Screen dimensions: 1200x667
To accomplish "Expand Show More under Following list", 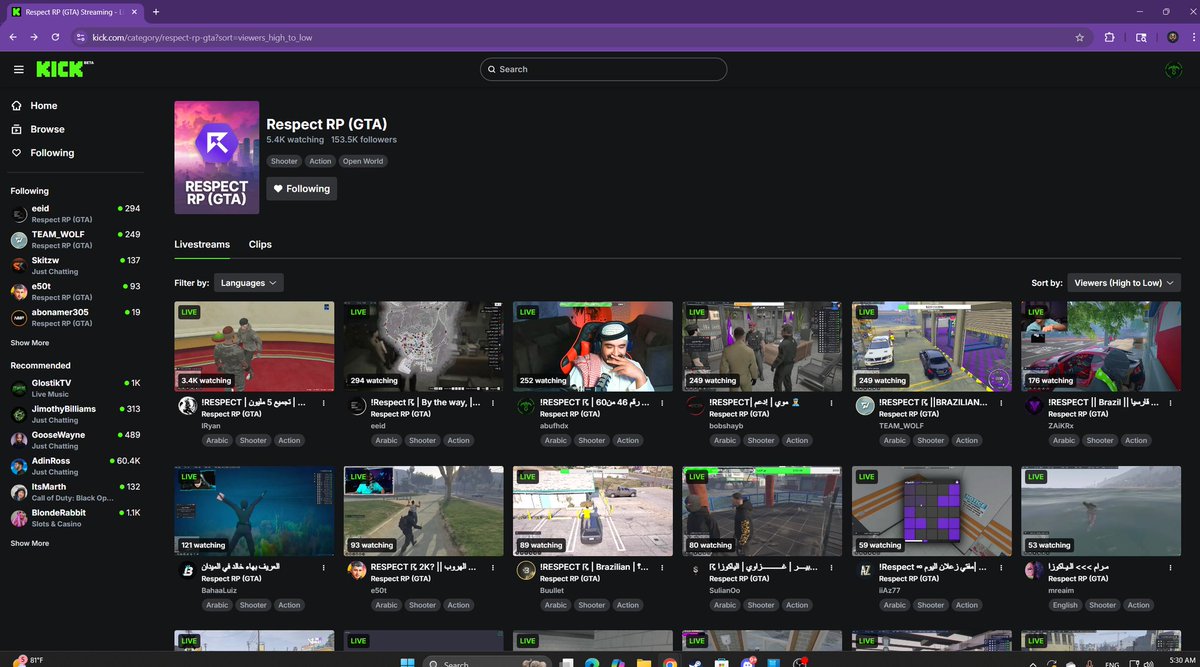I will (30, 342).
